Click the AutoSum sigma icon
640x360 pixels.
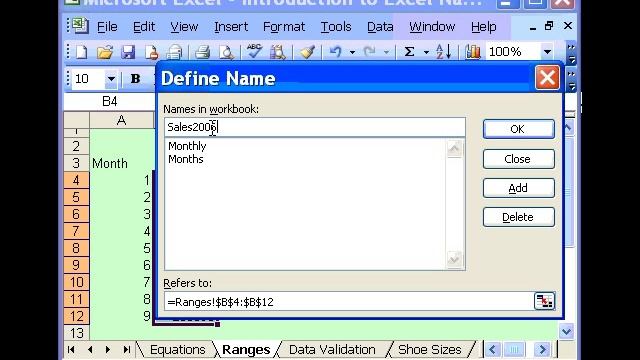tap(409, 52)
